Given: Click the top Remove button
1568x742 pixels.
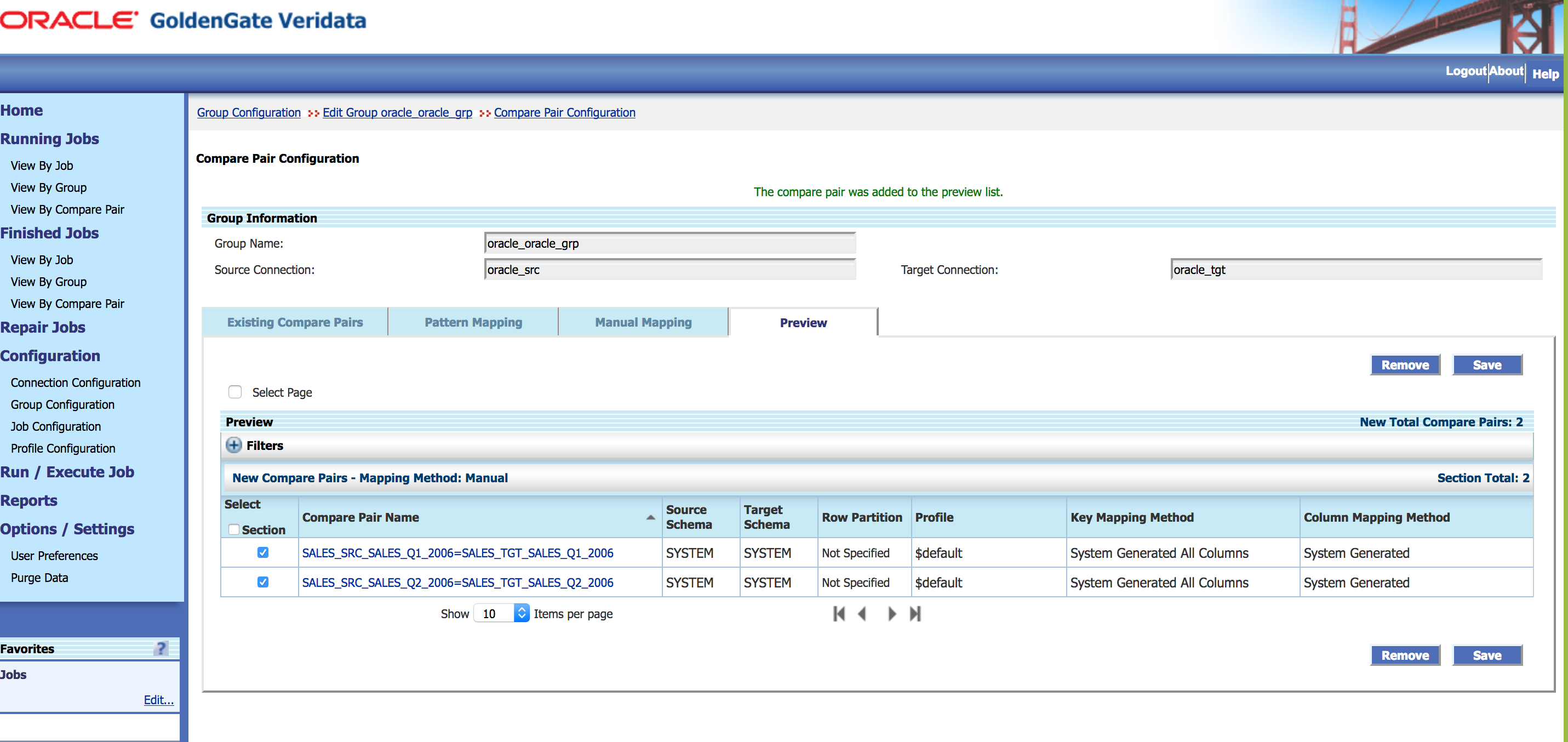Looking at the screenshot, I should coord(1405,364).
